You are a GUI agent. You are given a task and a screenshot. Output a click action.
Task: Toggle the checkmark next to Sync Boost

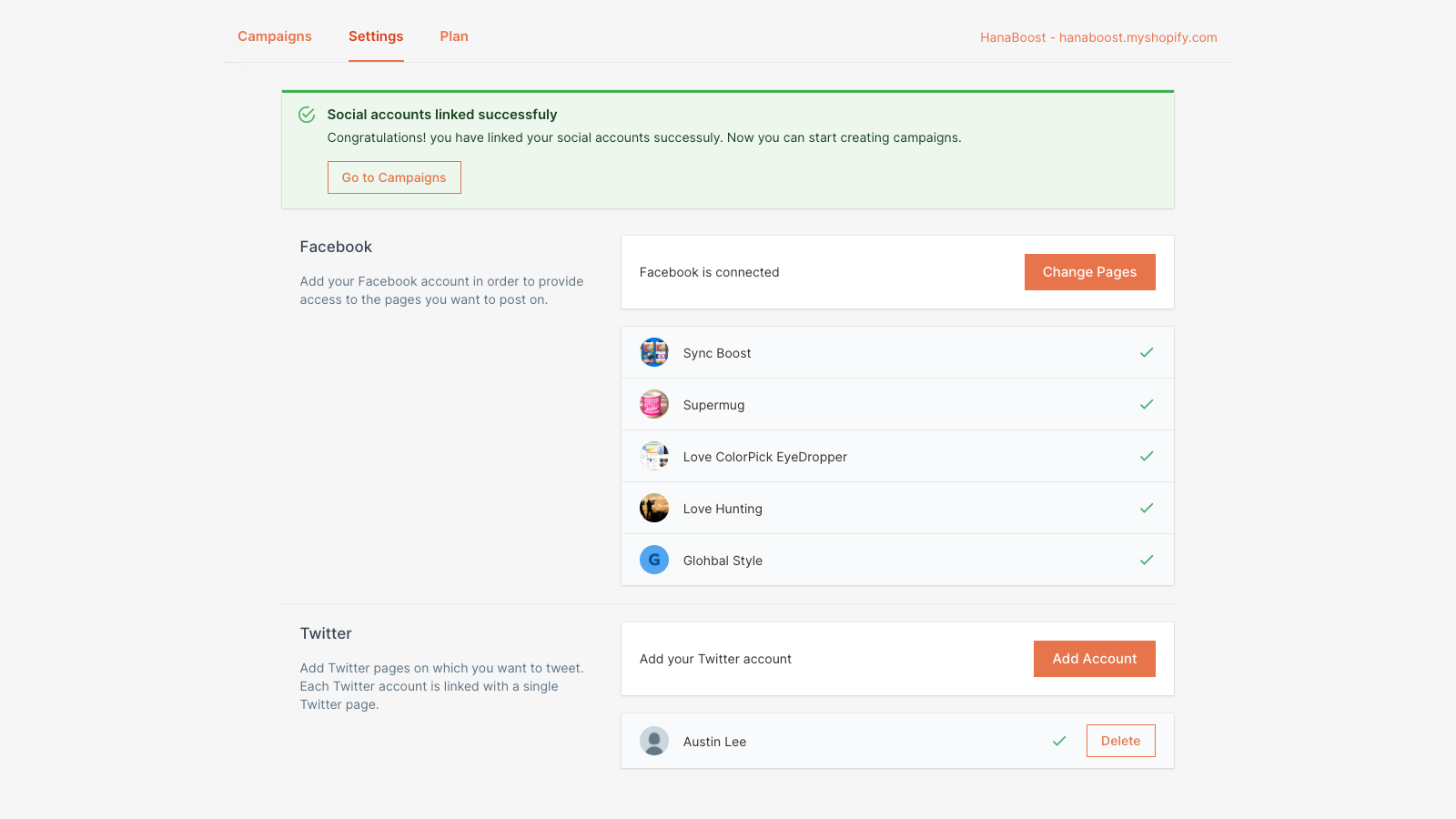coord(1147,352)
